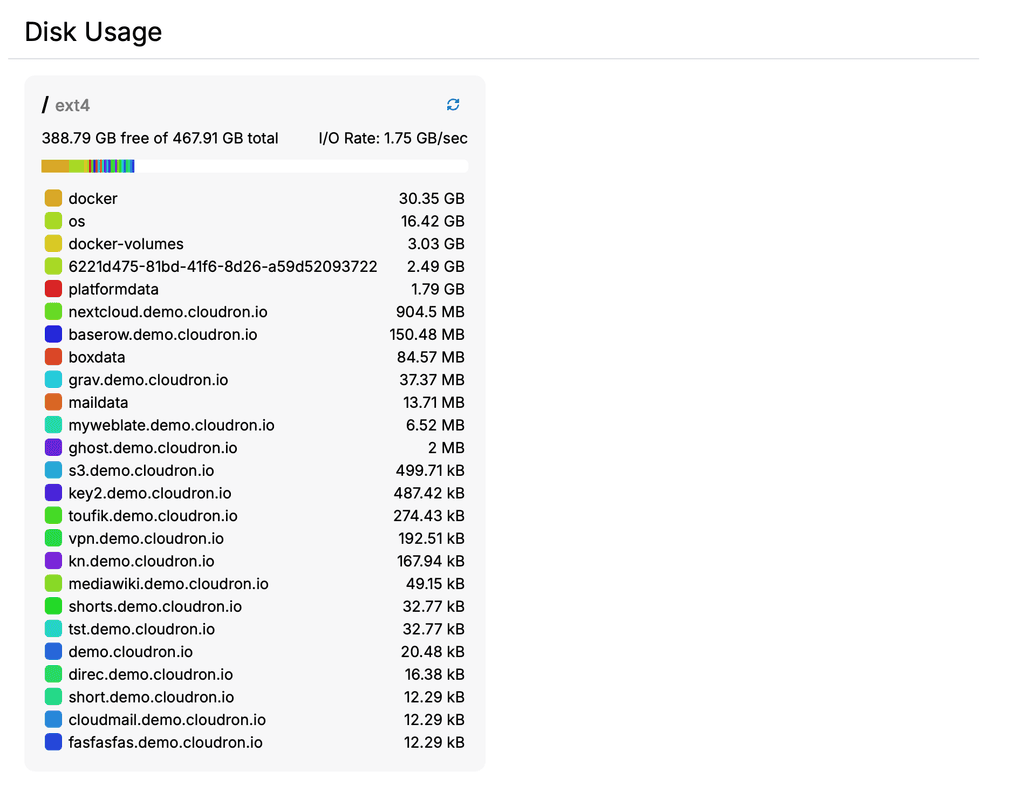The image size is (1024, 793).
Task: Select baserow.demo.cloudron.io entry
Action: pos(162,334)
